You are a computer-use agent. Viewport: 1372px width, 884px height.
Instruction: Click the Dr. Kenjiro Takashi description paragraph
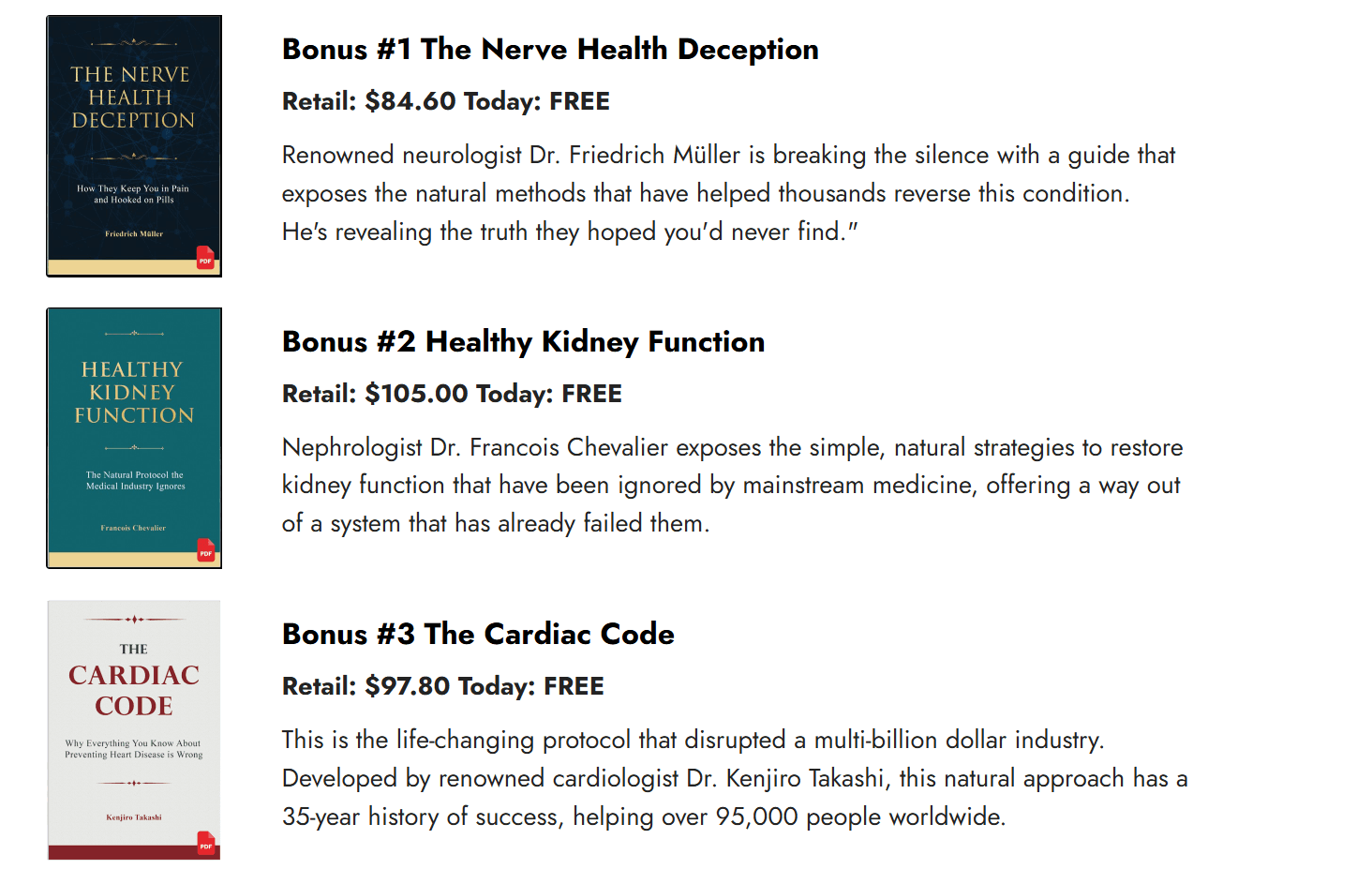734,778
